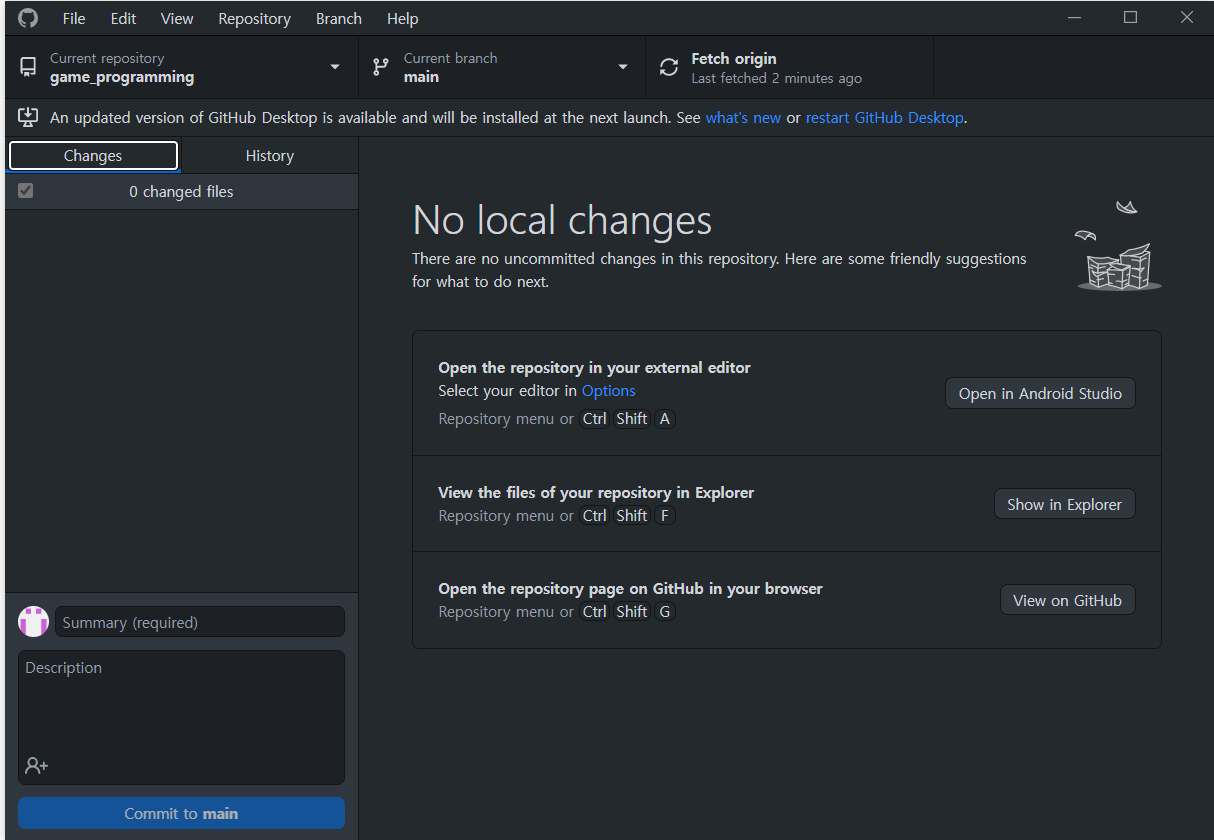
Task: Open the Branch menu
Action: 339,18
